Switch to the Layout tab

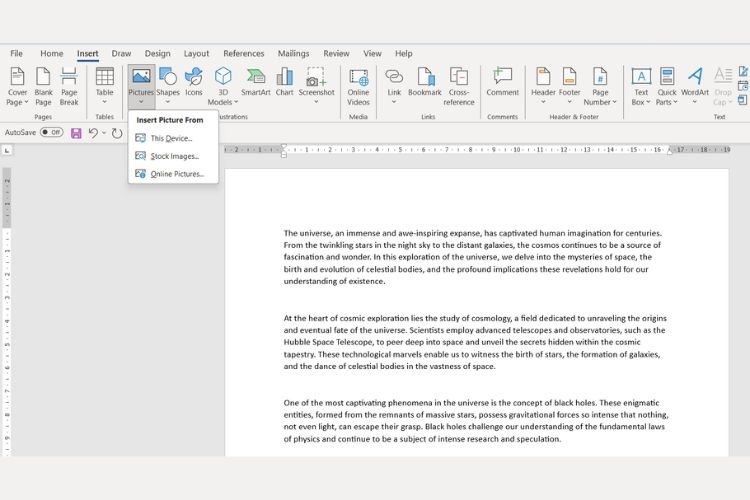[197, 54]
